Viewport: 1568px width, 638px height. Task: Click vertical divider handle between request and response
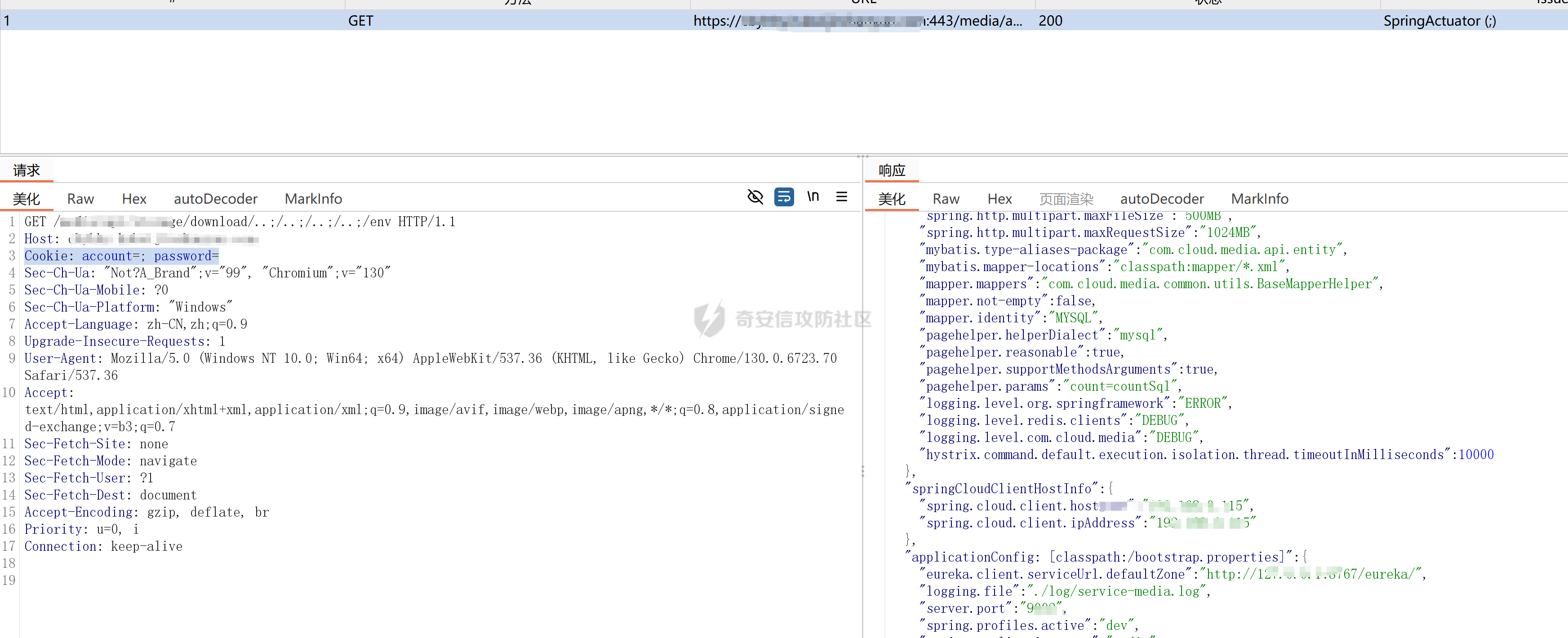(862, 471)
